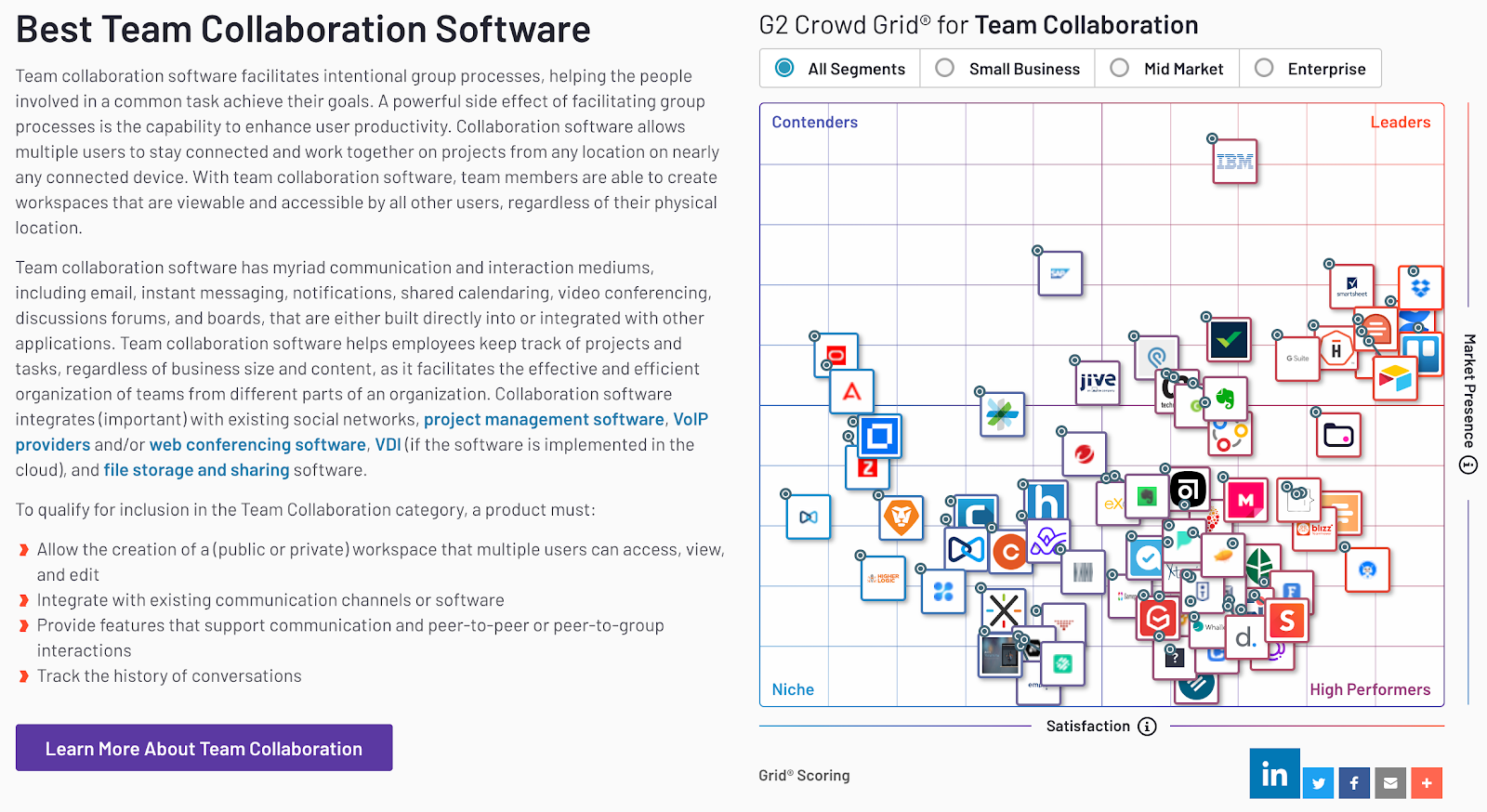This screenshot has width=1487, height=812.
Task: Open the Grid Scoring link
Action: pyautogui.click(x=804, y=775)
